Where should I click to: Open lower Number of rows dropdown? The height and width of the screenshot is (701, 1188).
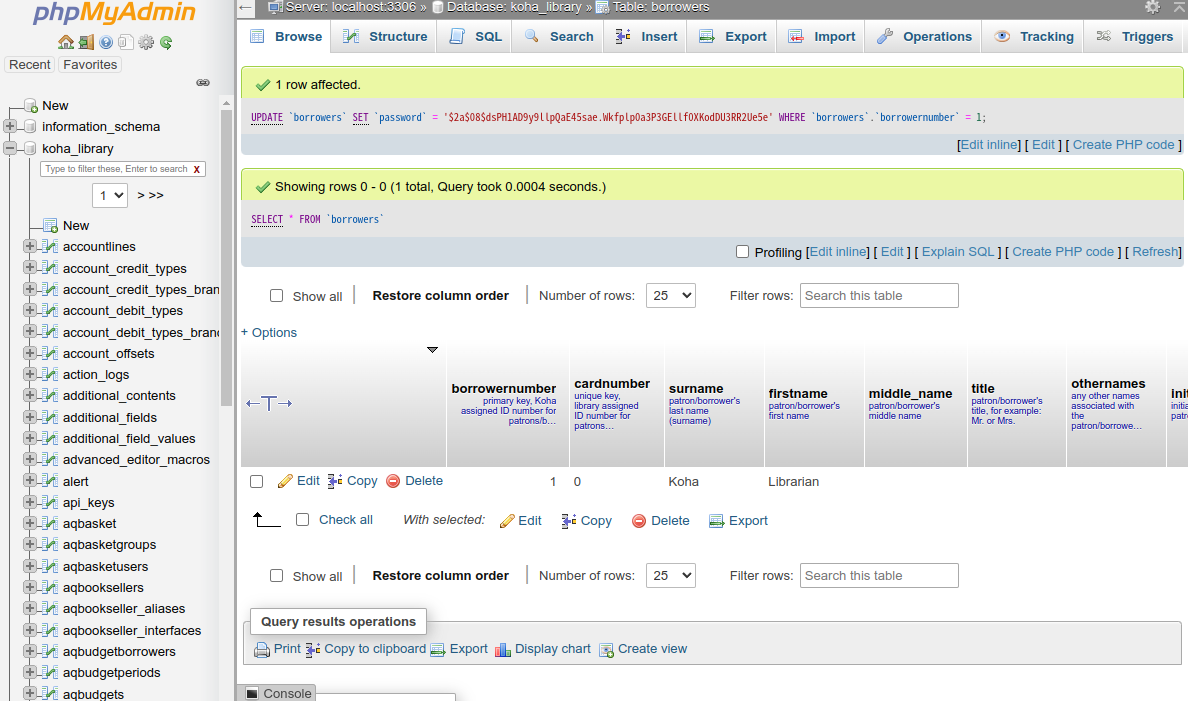[671, 575]
